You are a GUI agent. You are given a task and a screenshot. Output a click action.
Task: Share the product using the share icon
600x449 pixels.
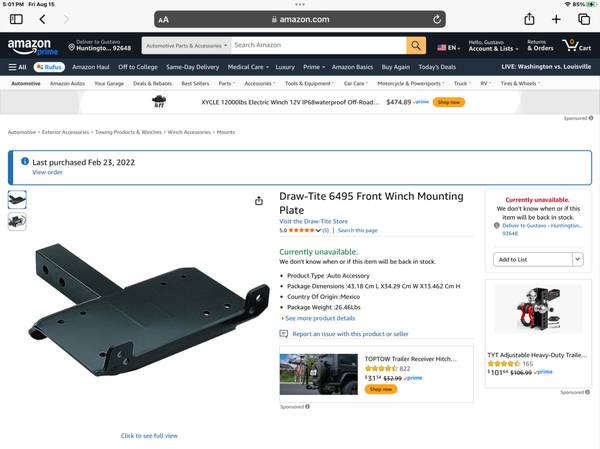pyautogui.click(x=259, y=200)
